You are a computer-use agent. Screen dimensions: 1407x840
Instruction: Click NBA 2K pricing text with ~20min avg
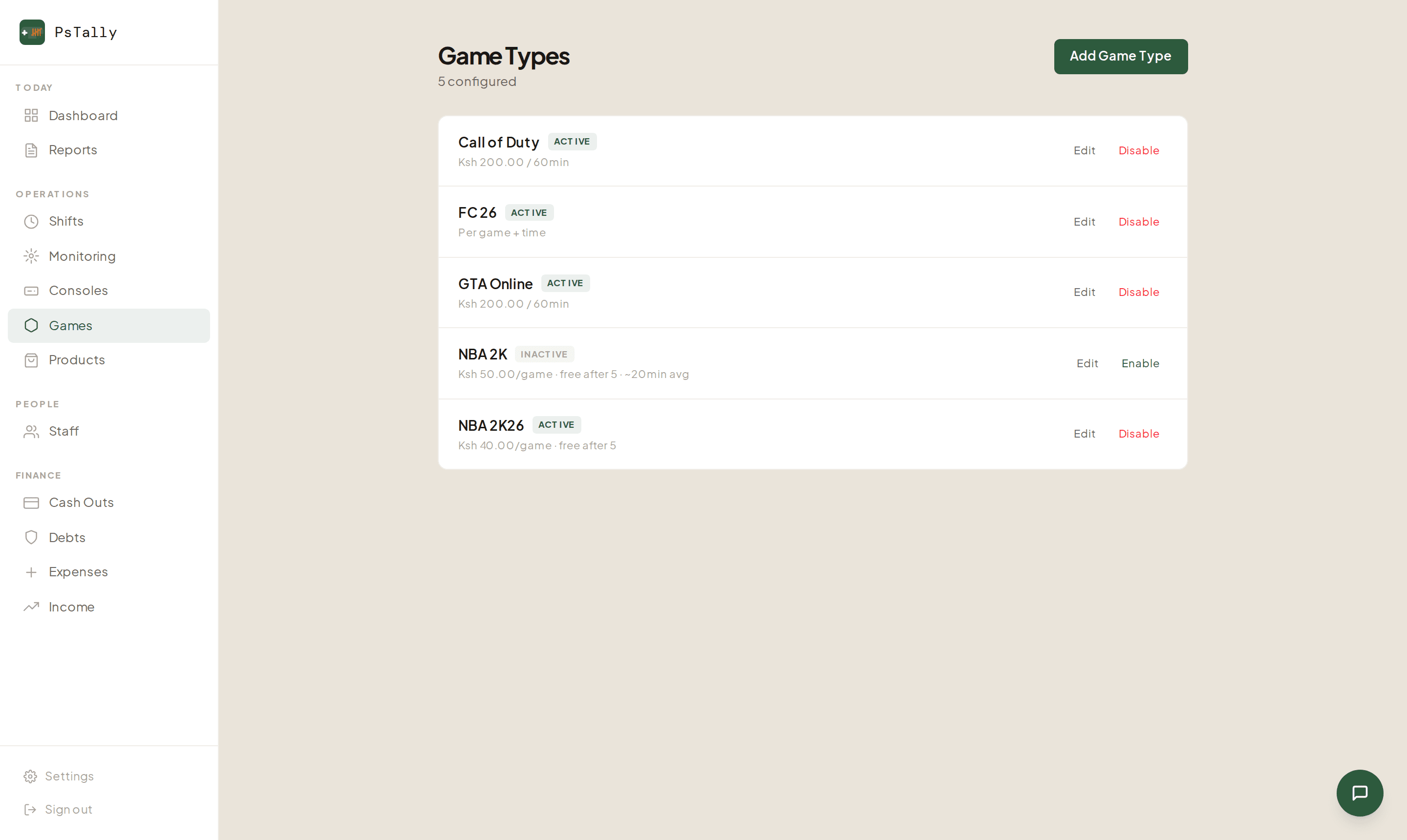pos(573,374)
